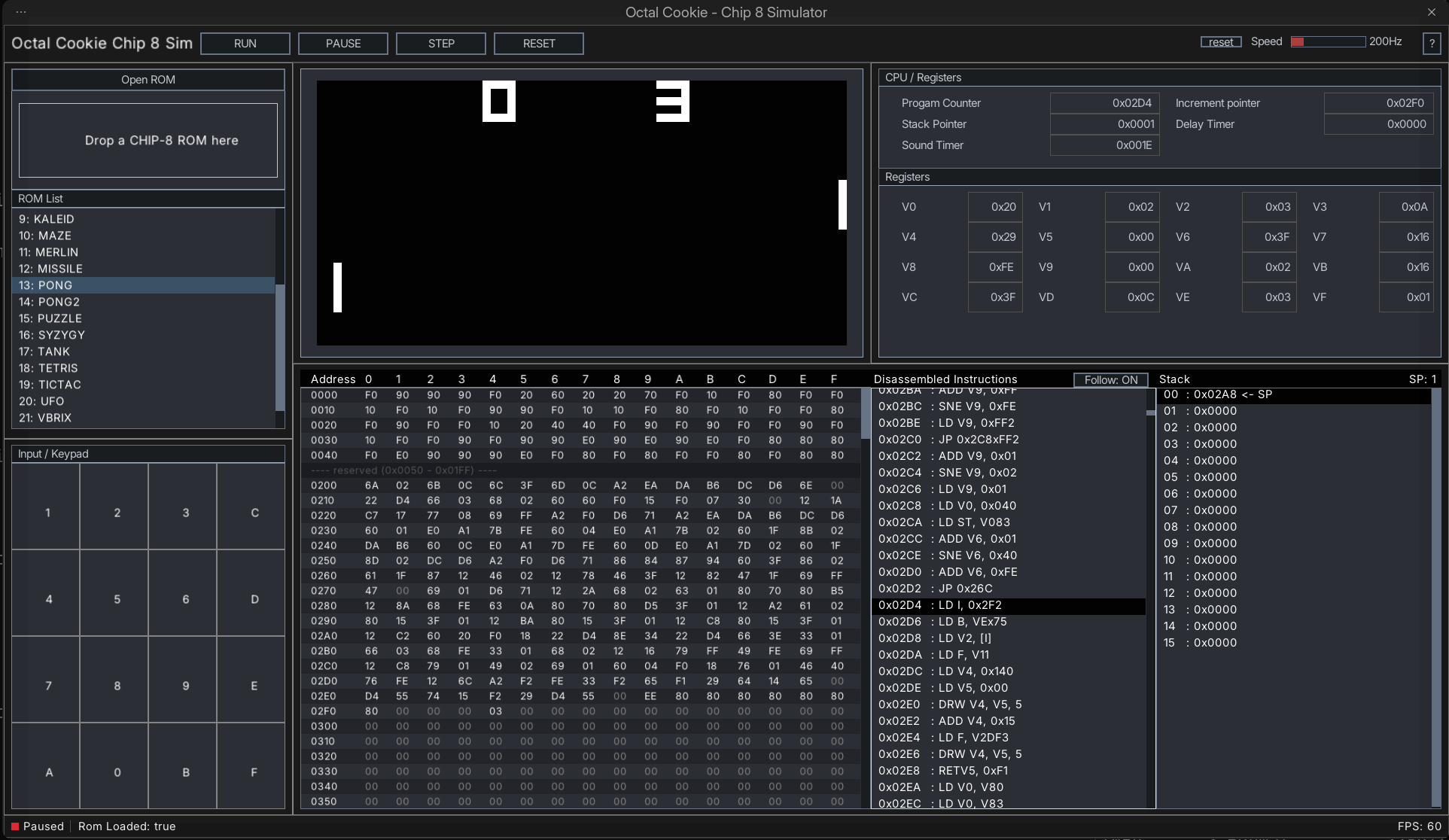
Task: Click register V3 value 0x0A
Action: click(1406, 207)
